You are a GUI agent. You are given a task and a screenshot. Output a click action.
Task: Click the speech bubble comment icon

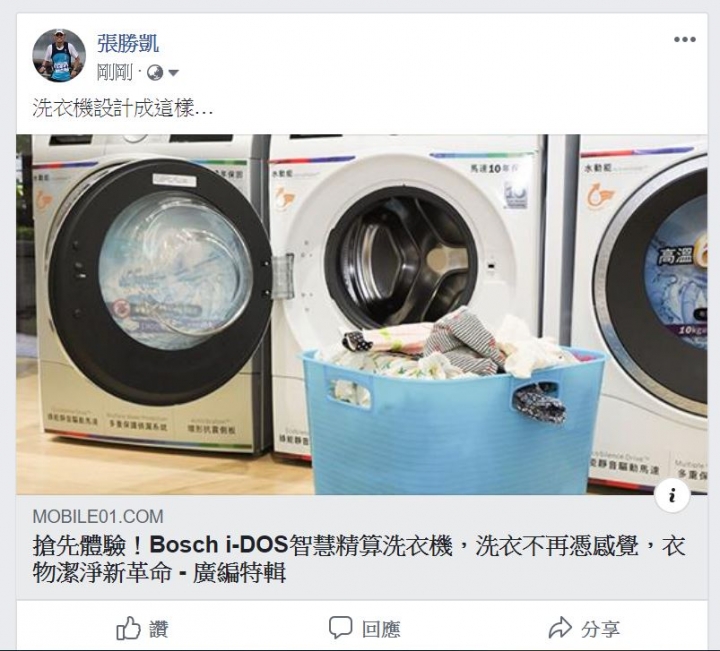pyautogui.click(x=341, y=627)
